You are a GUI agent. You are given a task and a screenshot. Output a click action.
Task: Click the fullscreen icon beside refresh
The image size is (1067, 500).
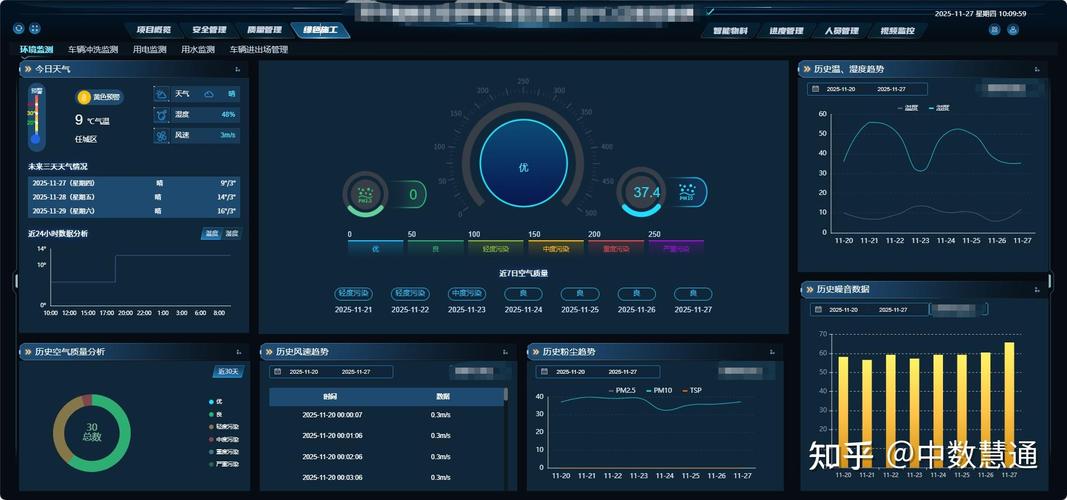click(x=35, y=29)
